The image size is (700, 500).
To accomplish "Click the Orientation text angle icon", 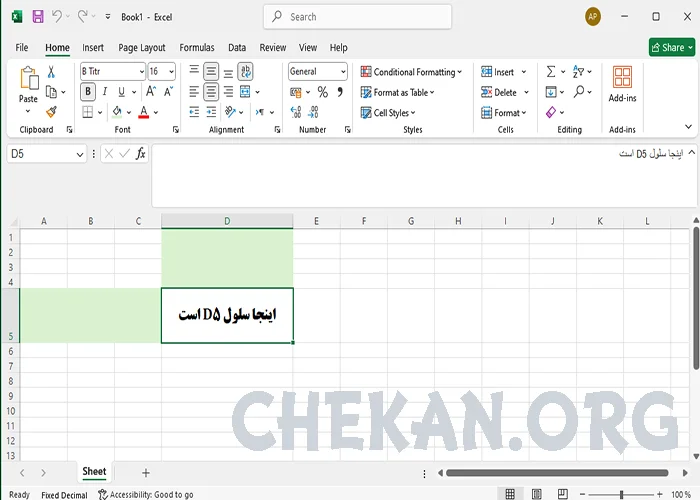I will point(230,112).
